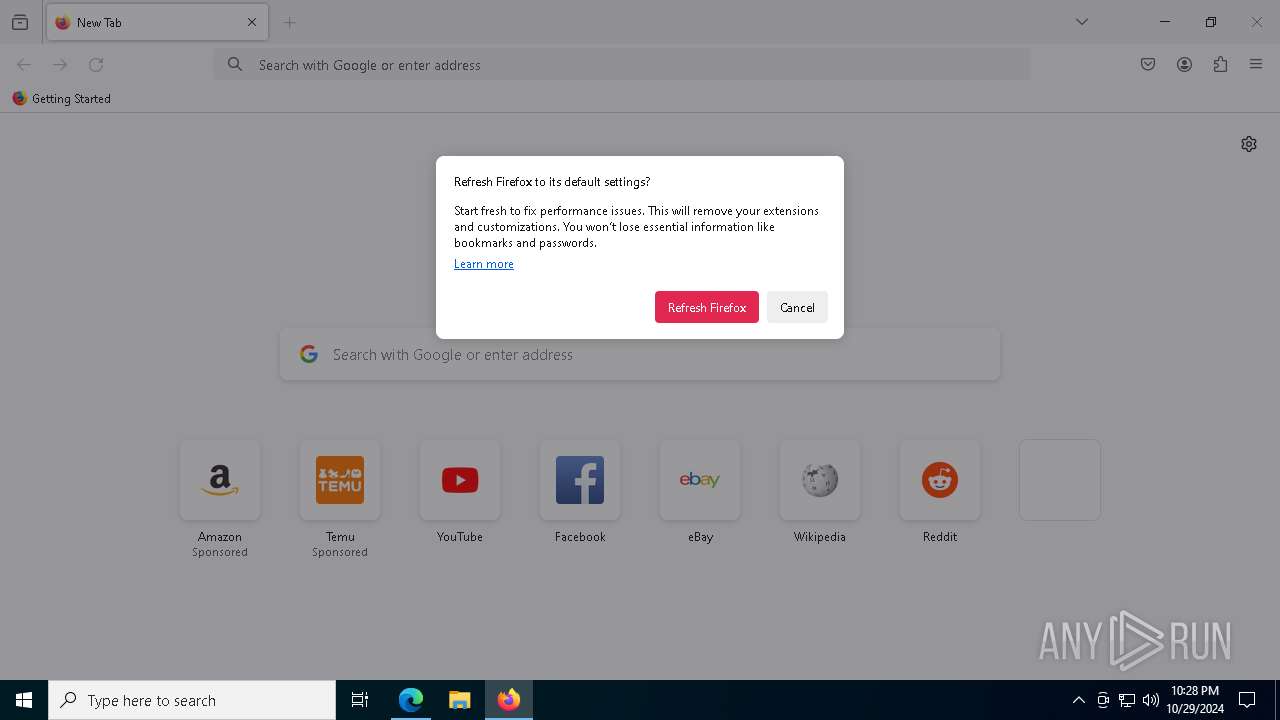
Task: Open Firefox account icon
Action: [1184, 65]
